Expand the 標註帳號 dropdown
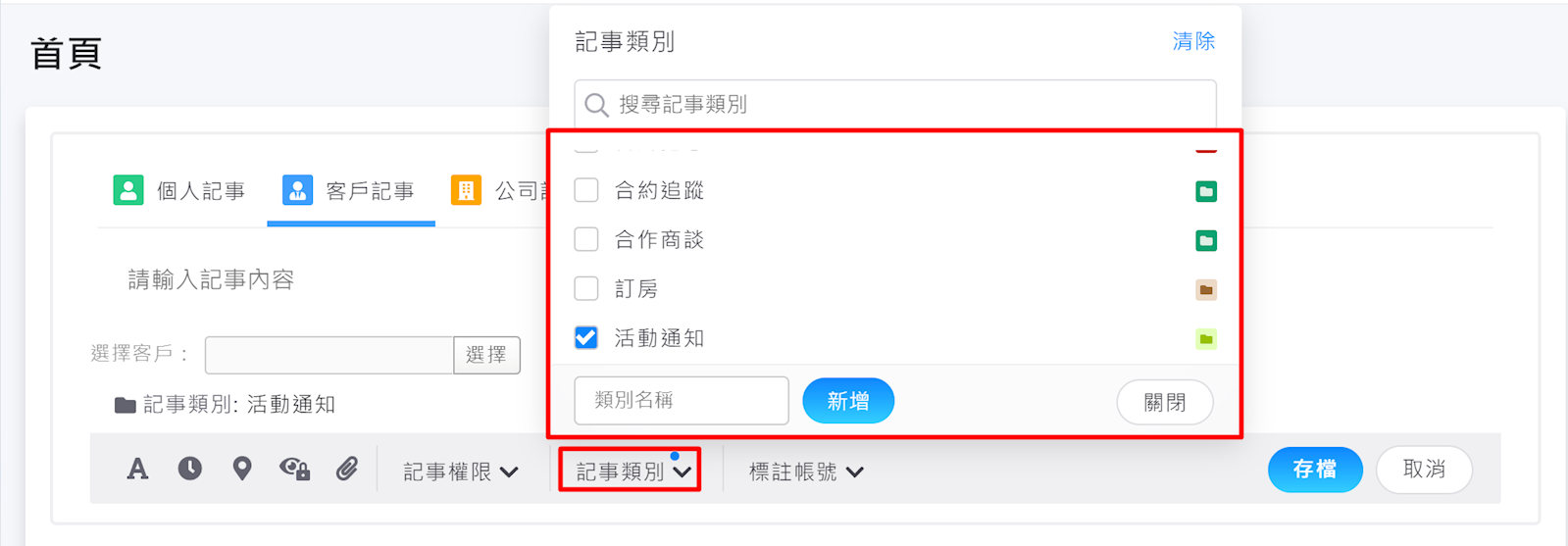Image resolution: width=1568 pixels, height=546 pixels. 805,472
